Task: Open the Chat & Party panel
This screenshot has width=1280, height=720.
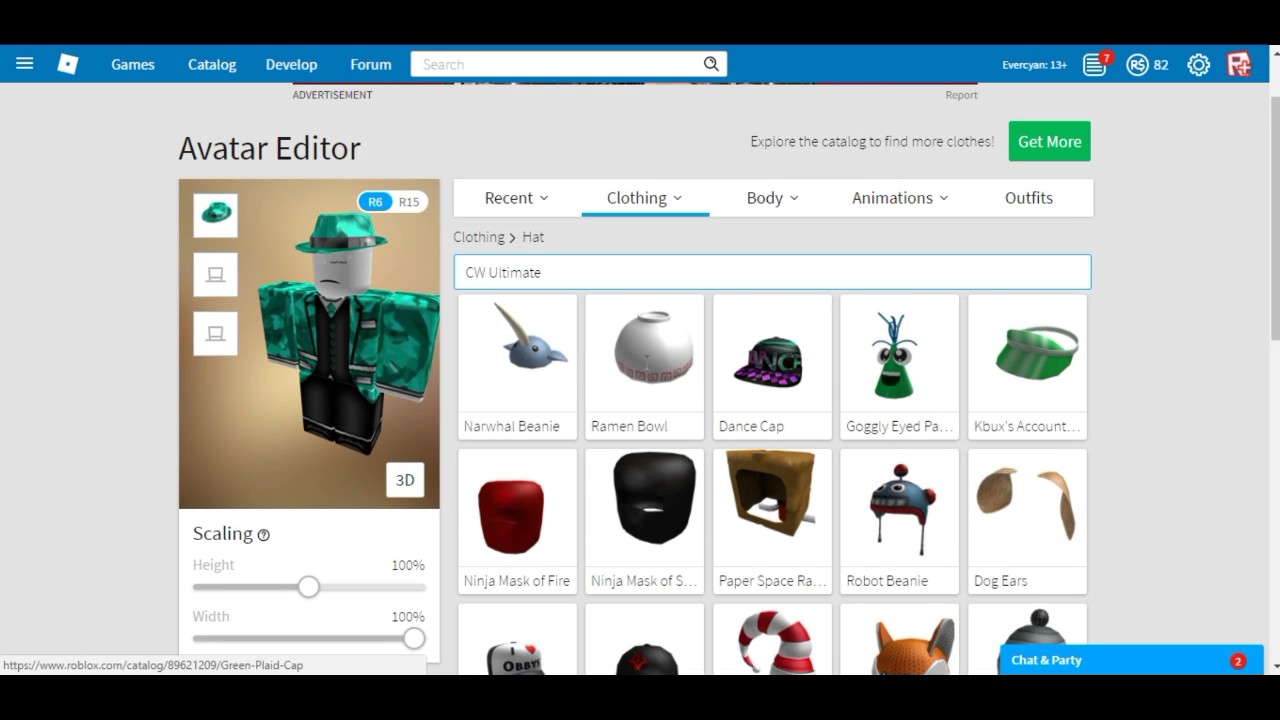Action: click(1132, 660)
